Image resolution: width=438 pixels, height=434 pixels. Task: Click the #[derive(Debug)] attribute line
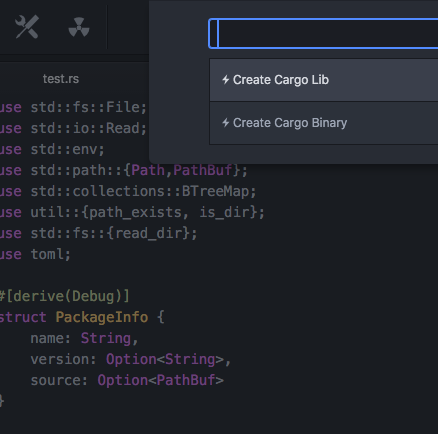pyautogui.click(x=64, y=296)
